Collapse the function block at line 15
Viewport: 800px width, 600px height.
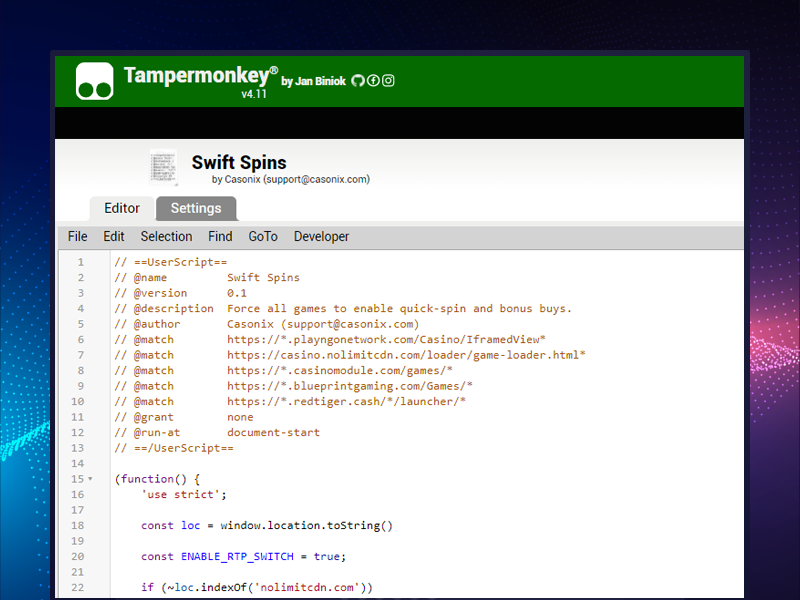click(x=91, y=480)
